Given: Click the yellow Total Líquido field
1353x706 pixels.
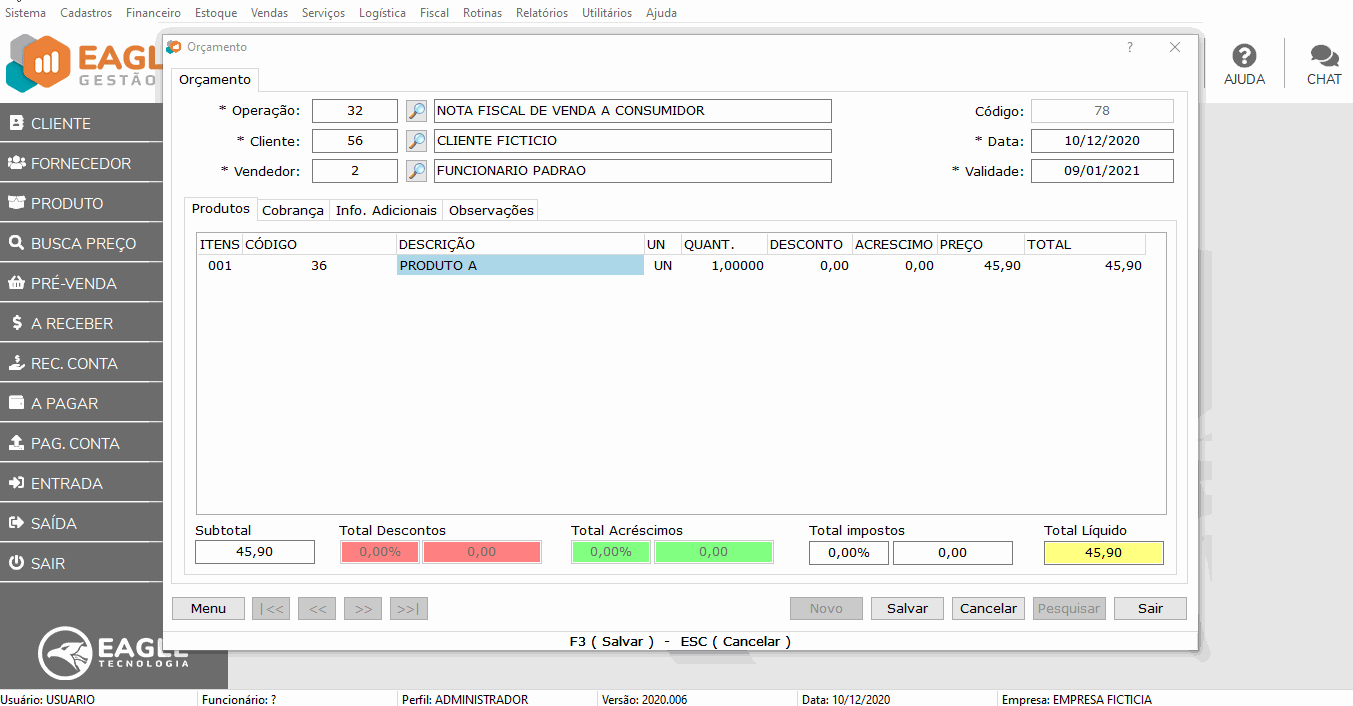Looking at the screenshot, I should tap(1103, 553).
